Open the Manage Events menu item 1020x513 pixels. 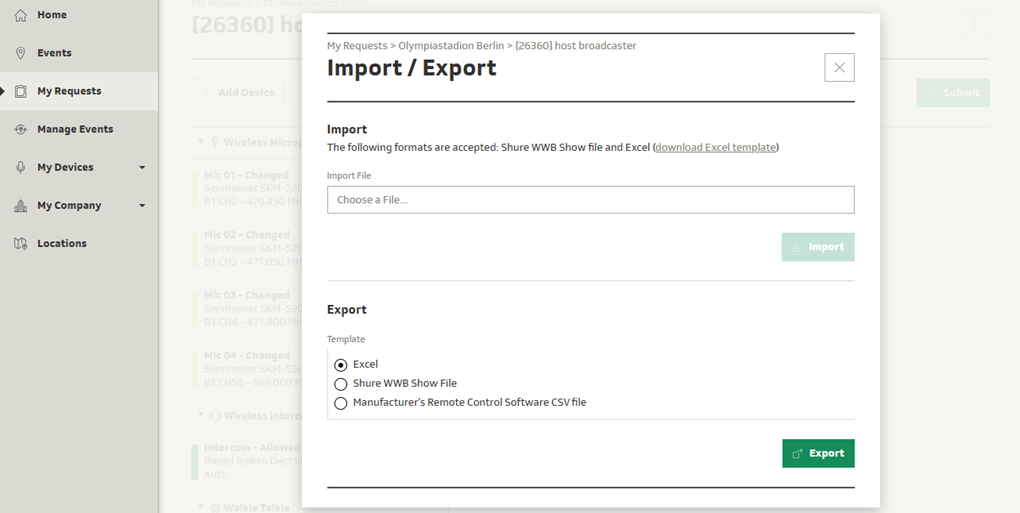(x=75, y=129)
